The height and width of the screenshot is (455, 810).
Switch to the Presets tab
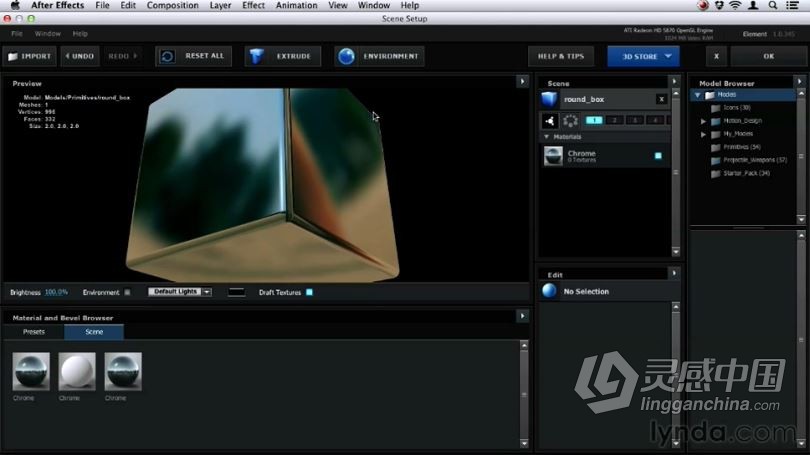(34, 331)
